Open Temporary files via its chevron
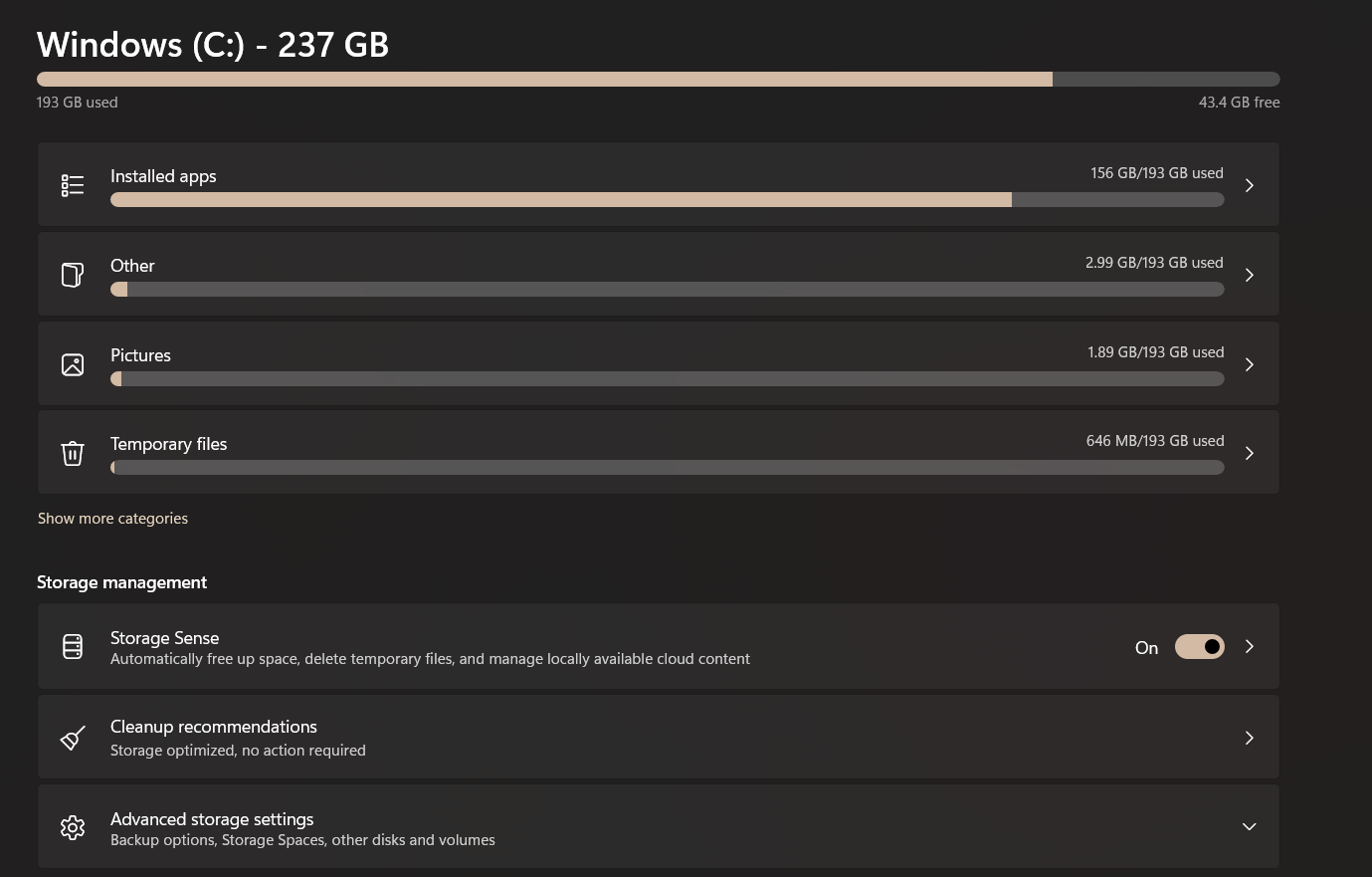Image resolution: width=1372 pixels, height=877 pixels. pyautogui.click(x=1249, y=452)
